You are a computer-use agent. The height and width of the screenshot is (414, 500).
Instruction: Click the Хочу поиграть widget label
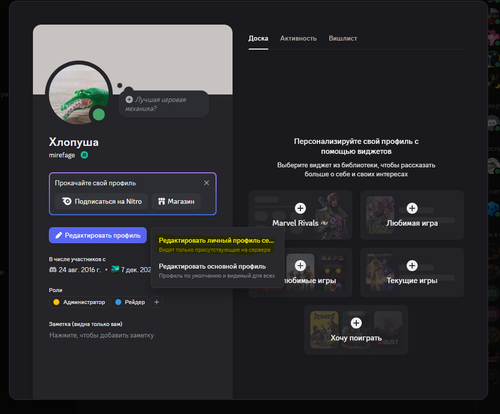pyautogui.click(x=356, y=338)
